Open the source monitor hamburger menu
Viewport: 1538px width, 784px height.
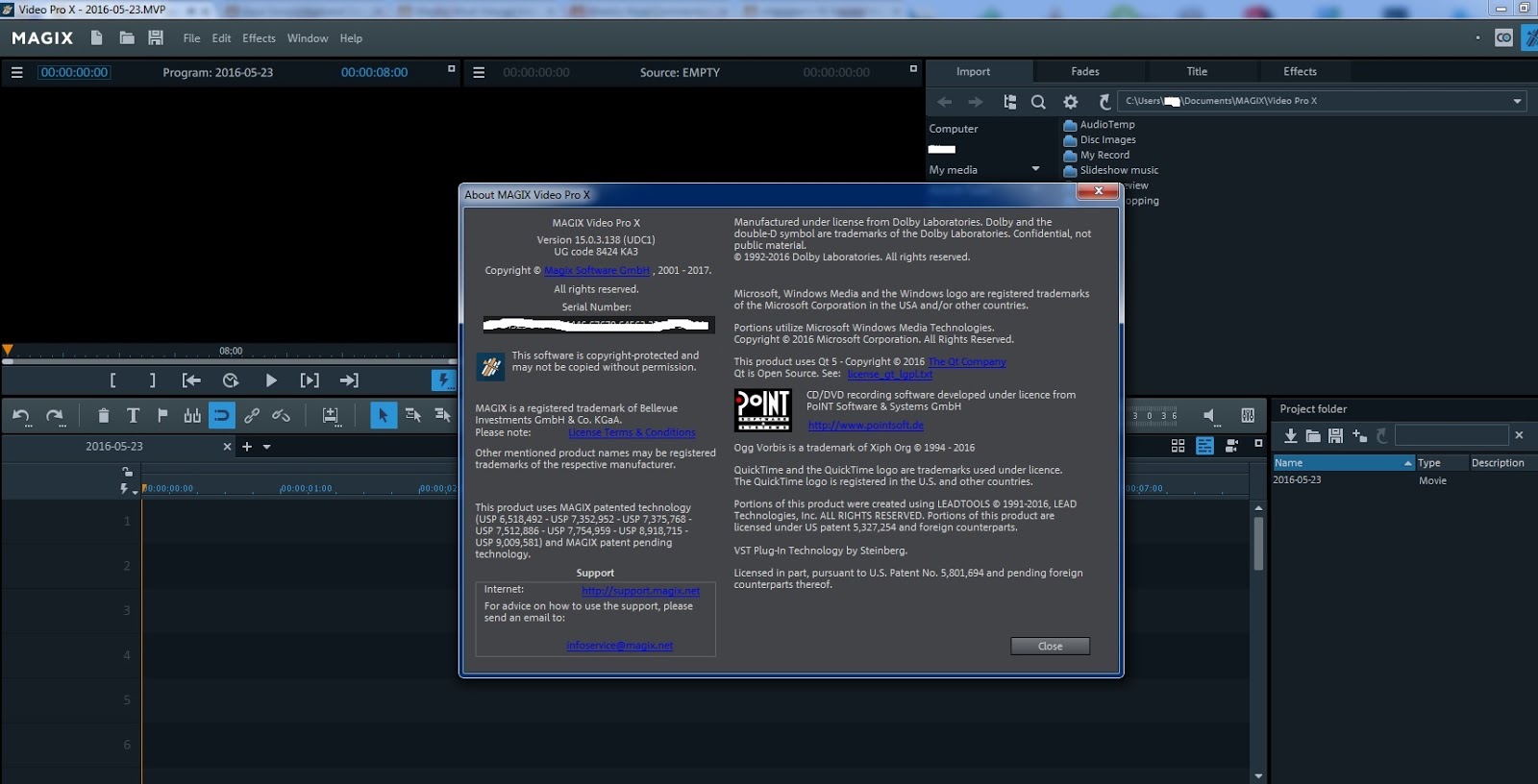pos(479,72)
